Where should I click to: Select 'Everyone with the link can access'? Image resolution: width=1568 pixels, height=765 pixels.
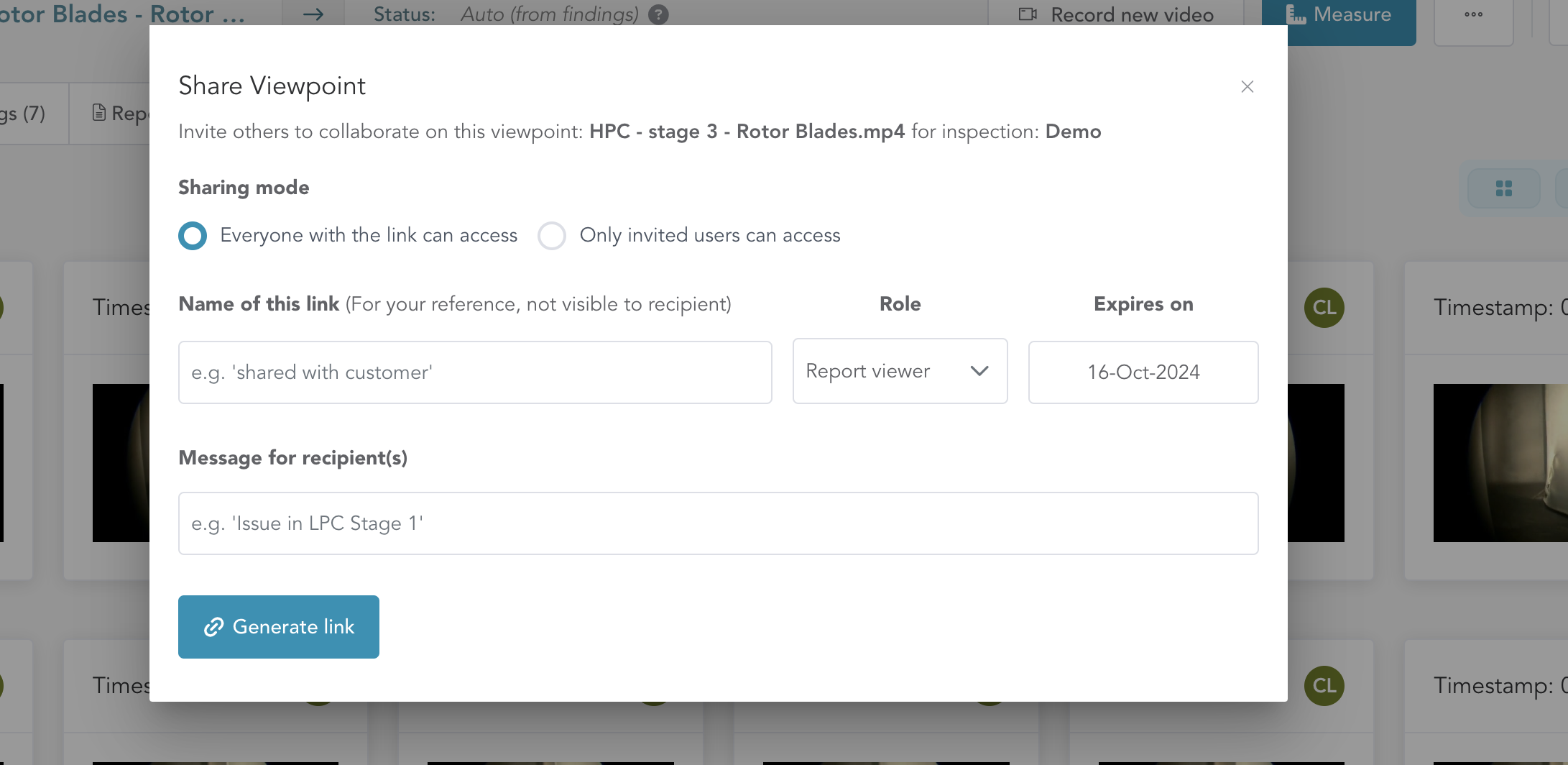click(193, 236)
